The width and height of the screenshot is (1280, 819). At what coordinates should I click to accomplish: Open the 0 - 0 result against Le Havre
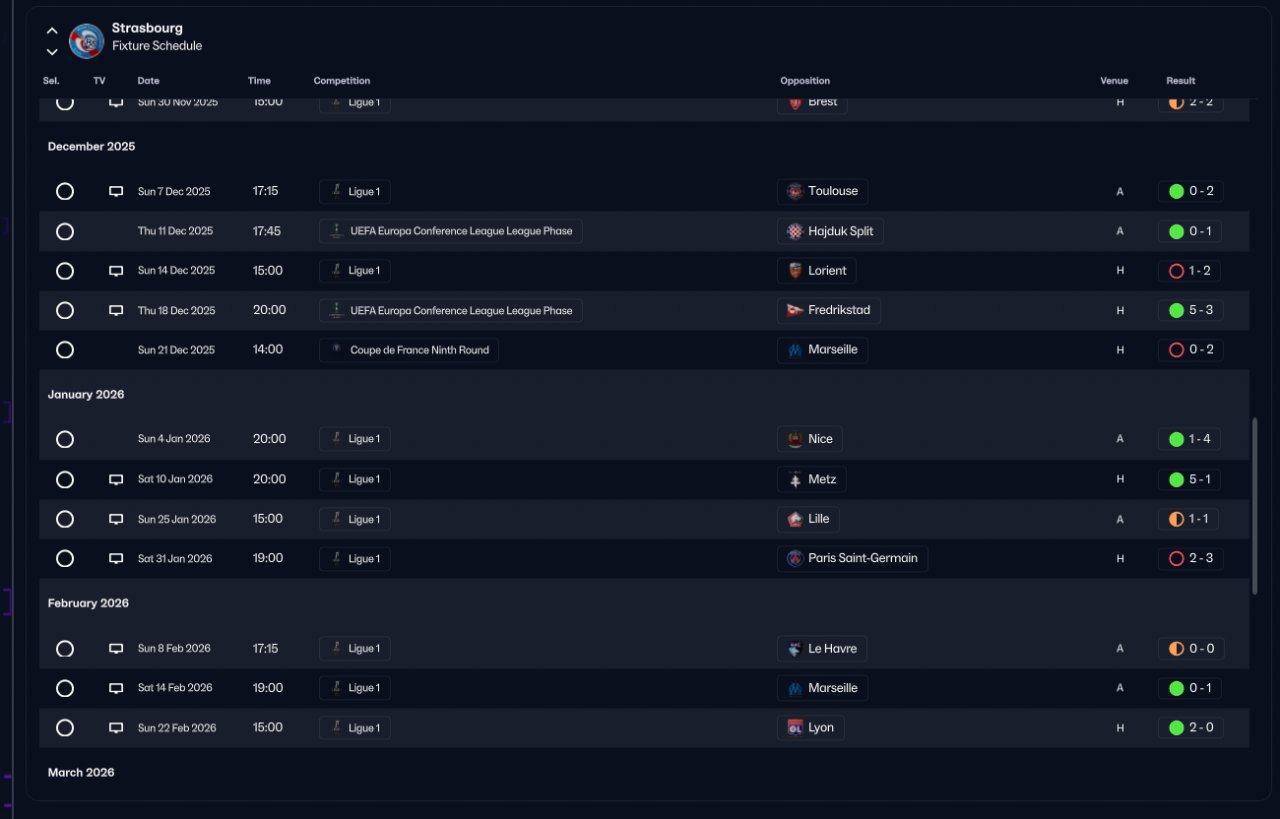(1191, 648)
